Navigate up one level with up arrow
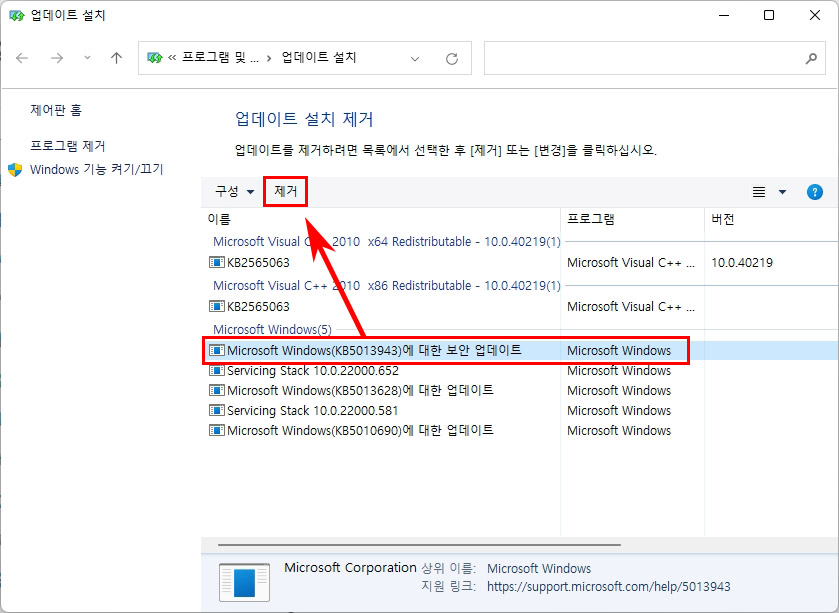The height and width of the screenshot is (613, 839). (x=115, y=58)
